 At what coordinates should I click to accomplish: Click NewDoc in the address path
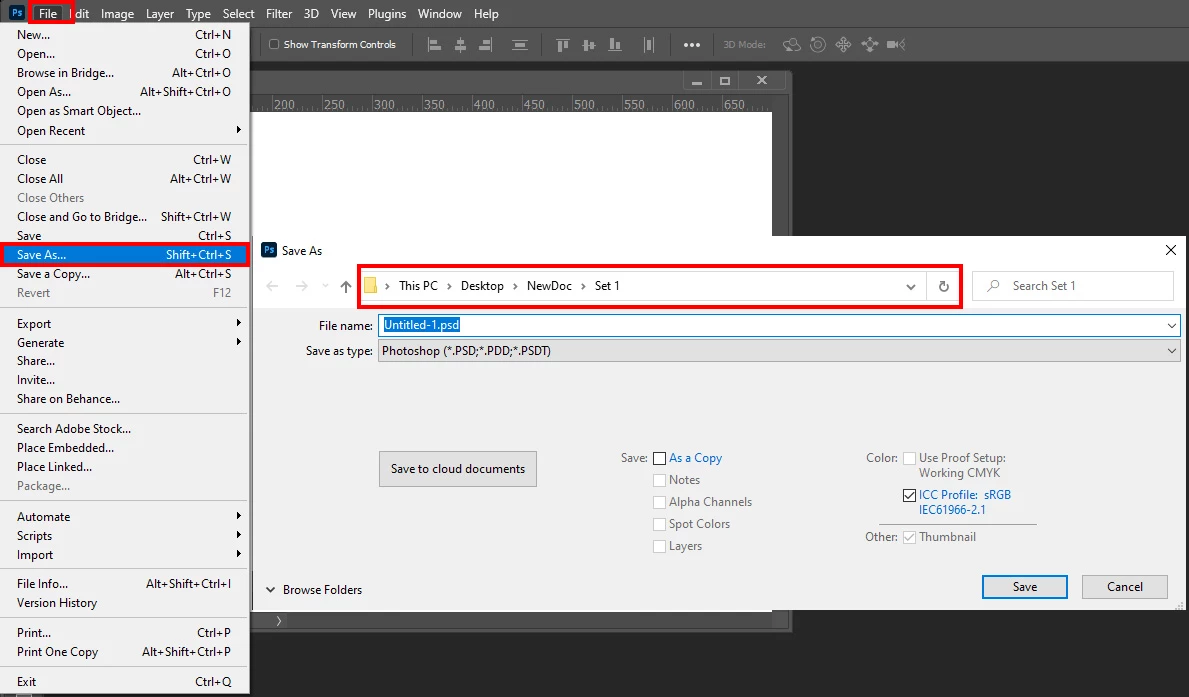[549, 286]
